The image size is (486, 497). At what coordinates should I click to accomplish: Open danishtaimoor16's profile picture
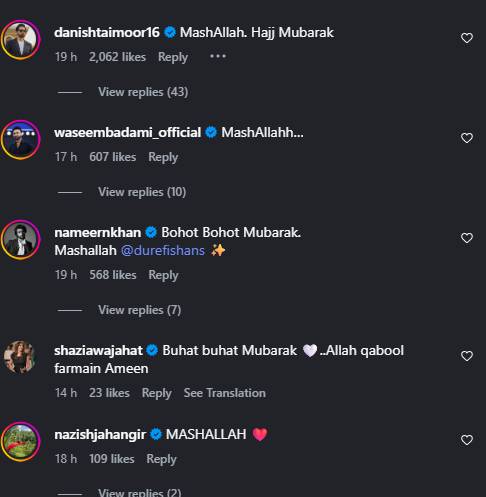pos(21,40)
